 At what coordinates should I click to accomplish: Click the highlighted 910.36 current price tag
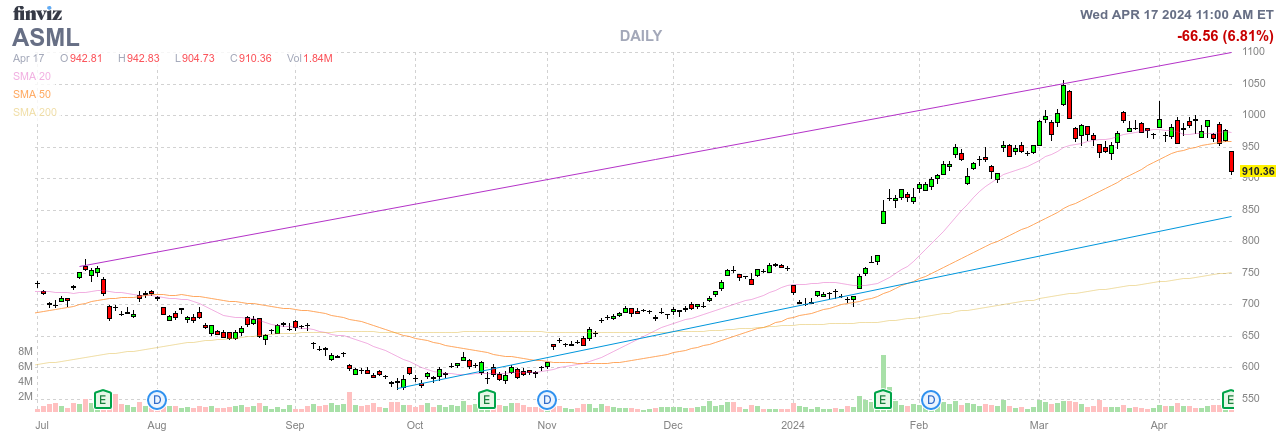point(1258,172)
